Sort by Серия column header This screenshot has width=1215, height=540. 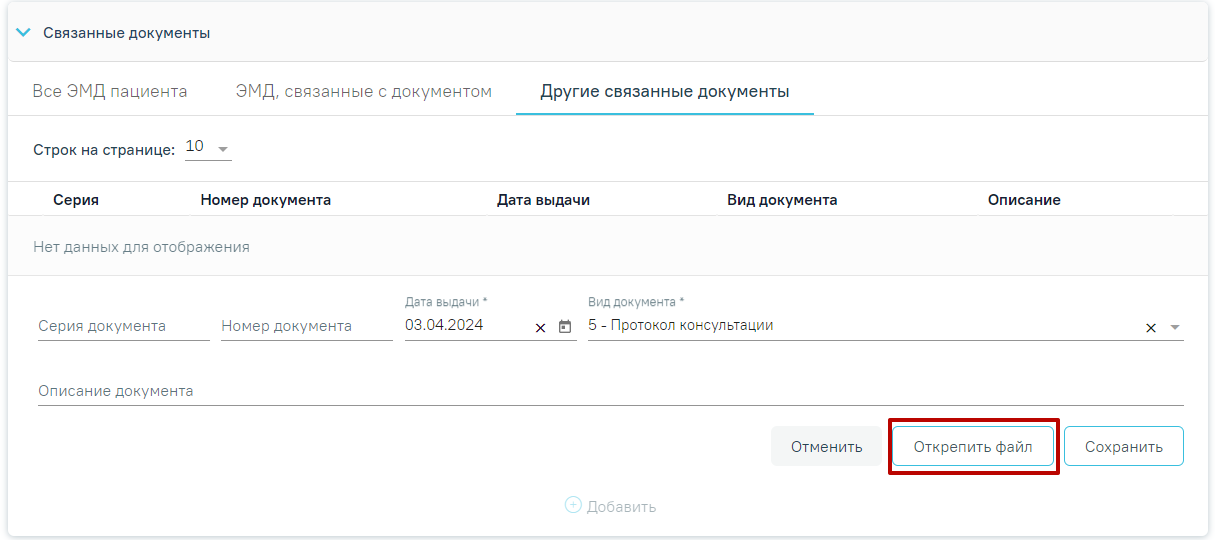point(76,200)
